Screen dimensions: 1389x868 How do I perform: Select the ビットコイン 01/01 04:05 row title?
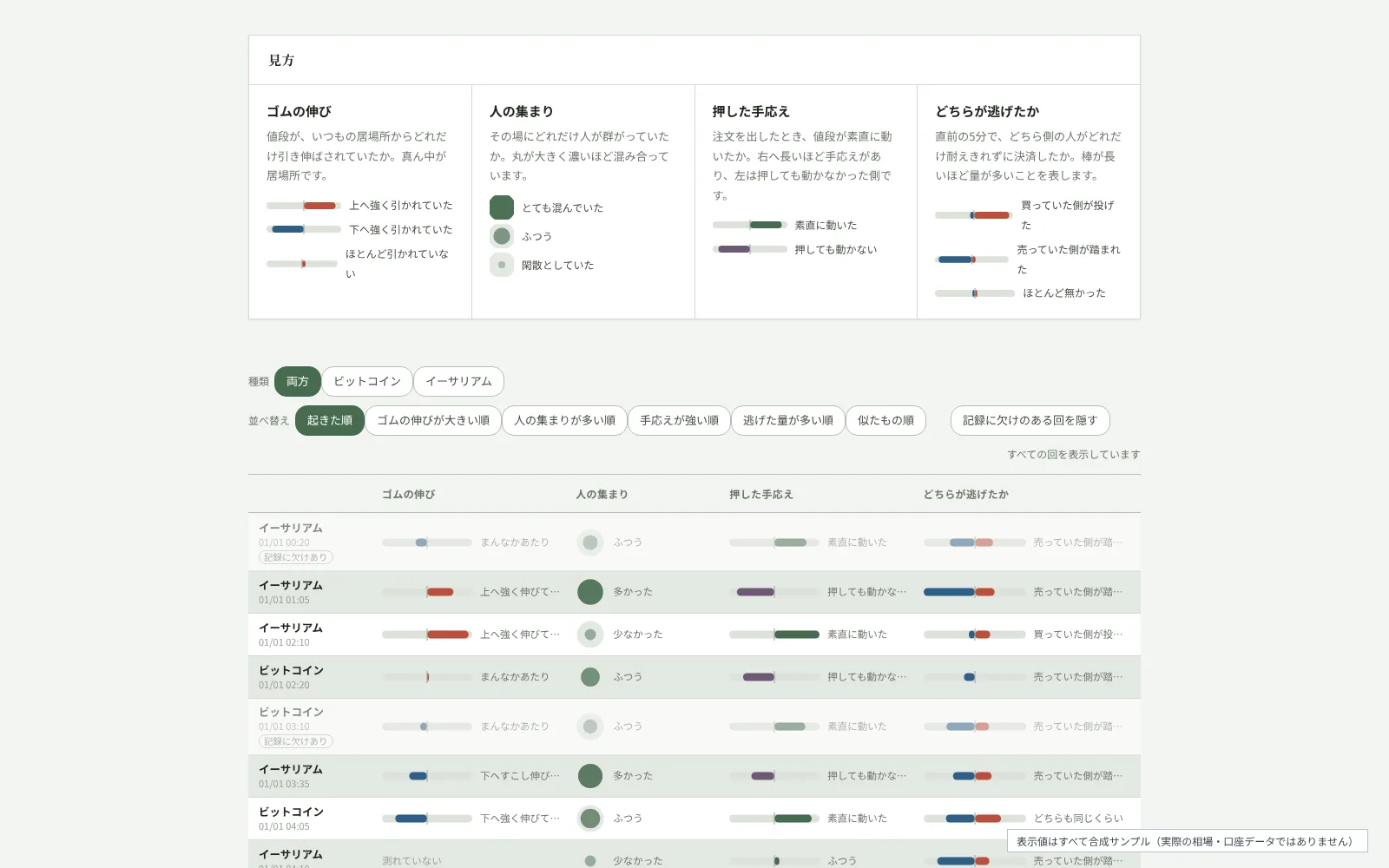coord(291,812)
